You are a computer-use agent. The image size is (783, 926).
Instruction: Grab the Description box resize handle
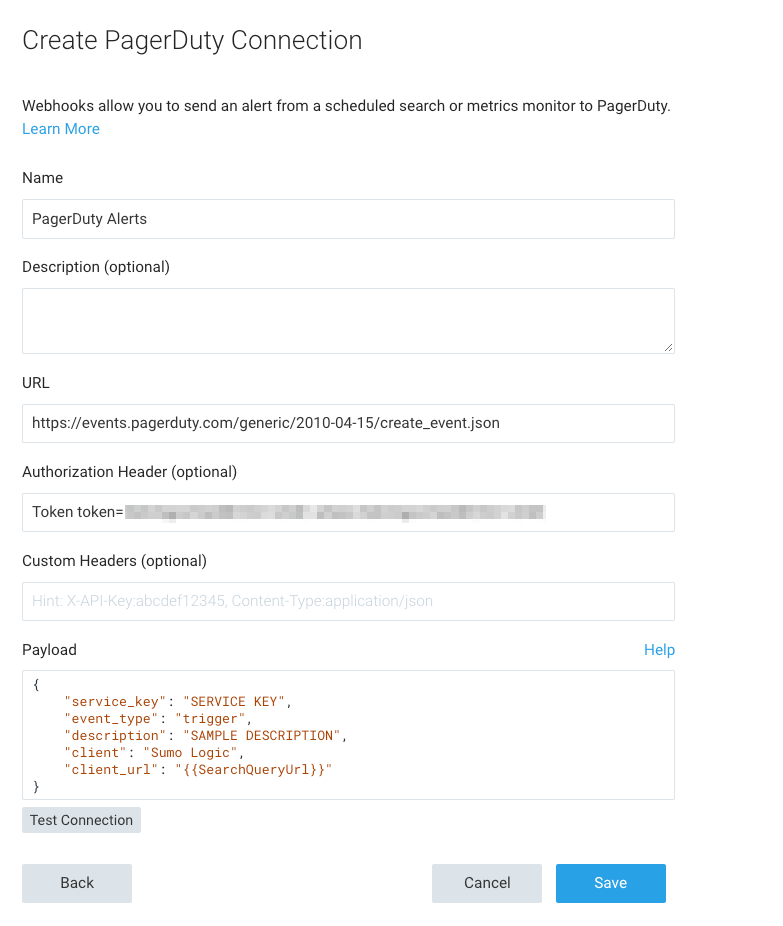[x=668, y=346]
